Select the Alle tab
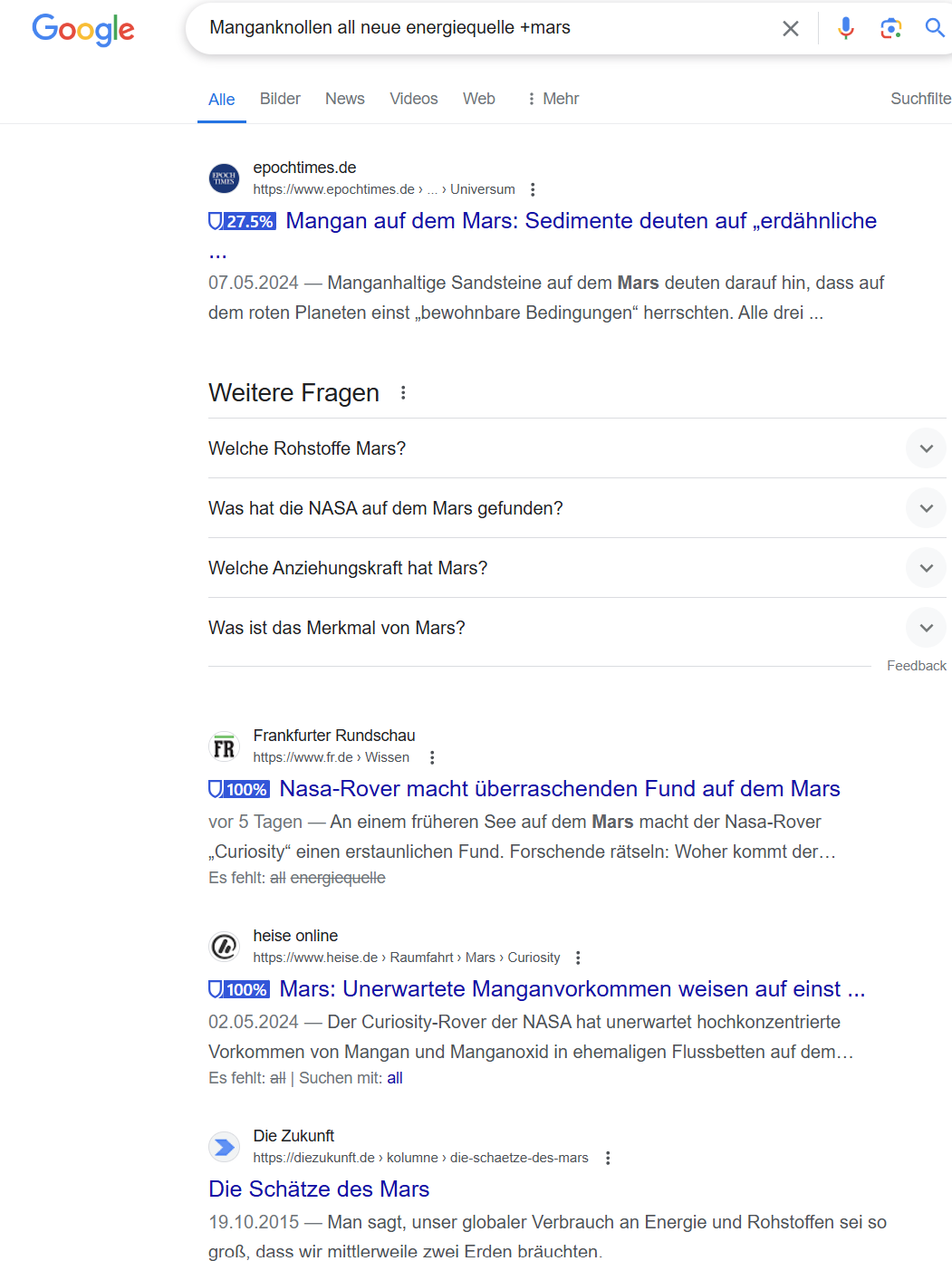Viewport: 952px width, 1261px height. (x=222, y=100)
